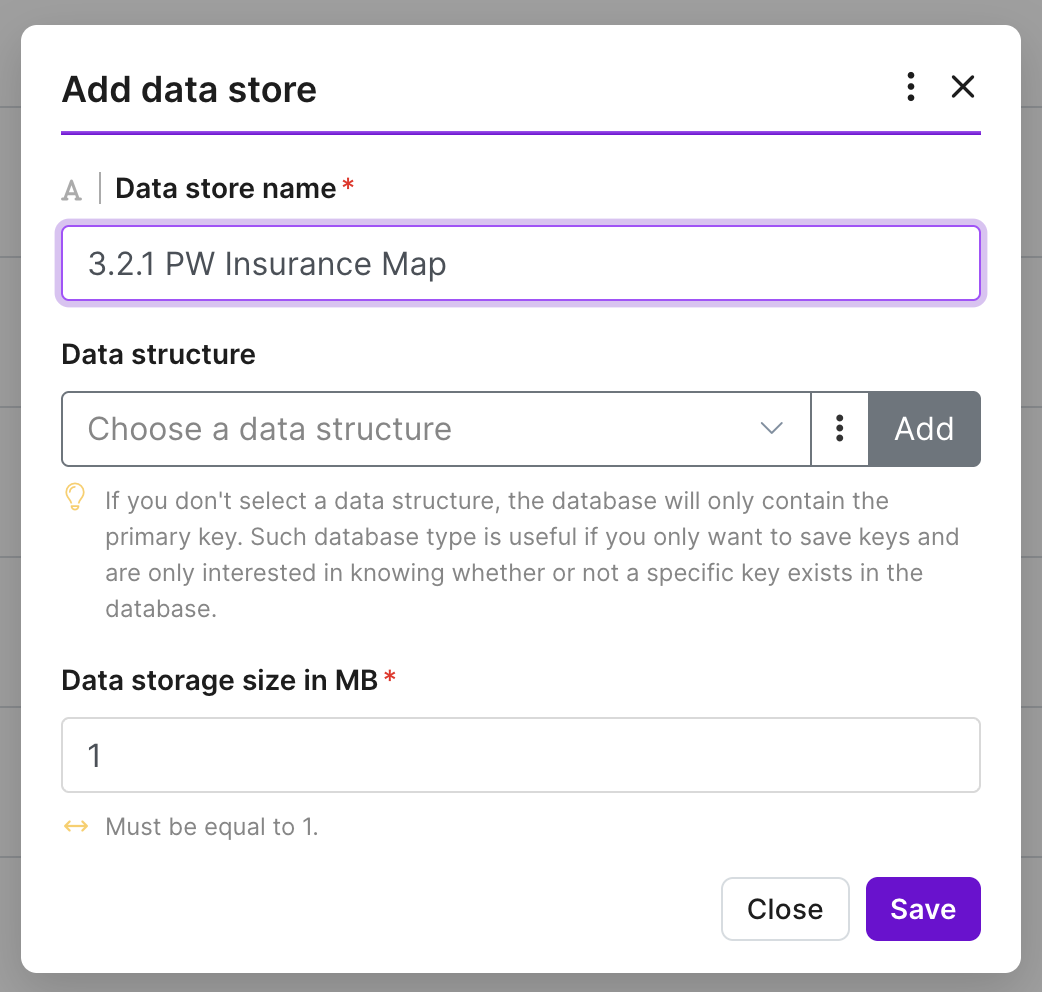Click the red asterisk after Data store name
This screenshot has width=1042, height=992.
[x=348, y=184]
